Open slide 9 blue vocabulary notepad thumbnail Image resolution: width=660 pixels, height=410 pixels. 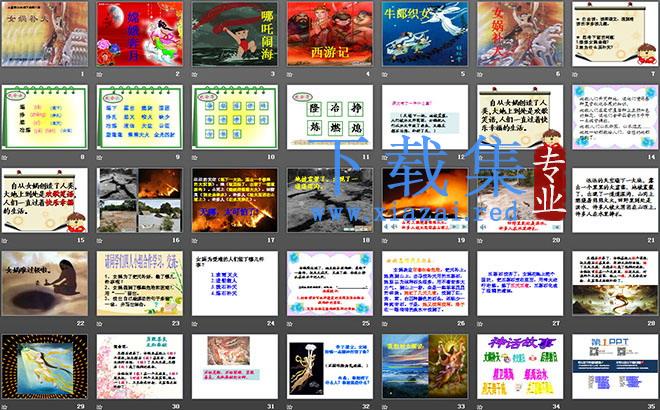[140, 117]
